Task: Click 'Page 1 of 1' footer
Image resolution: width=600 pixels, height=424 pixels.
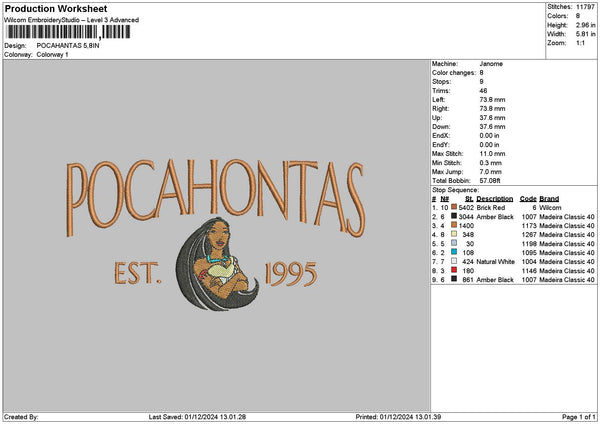Action: tap(579, 417)
